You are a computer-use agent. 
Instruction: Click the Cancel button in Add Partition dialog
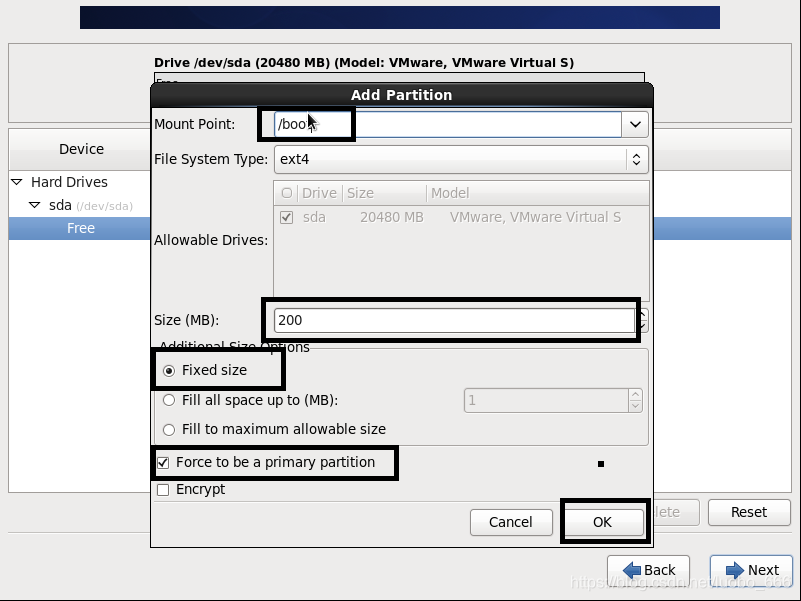(511, 522)
